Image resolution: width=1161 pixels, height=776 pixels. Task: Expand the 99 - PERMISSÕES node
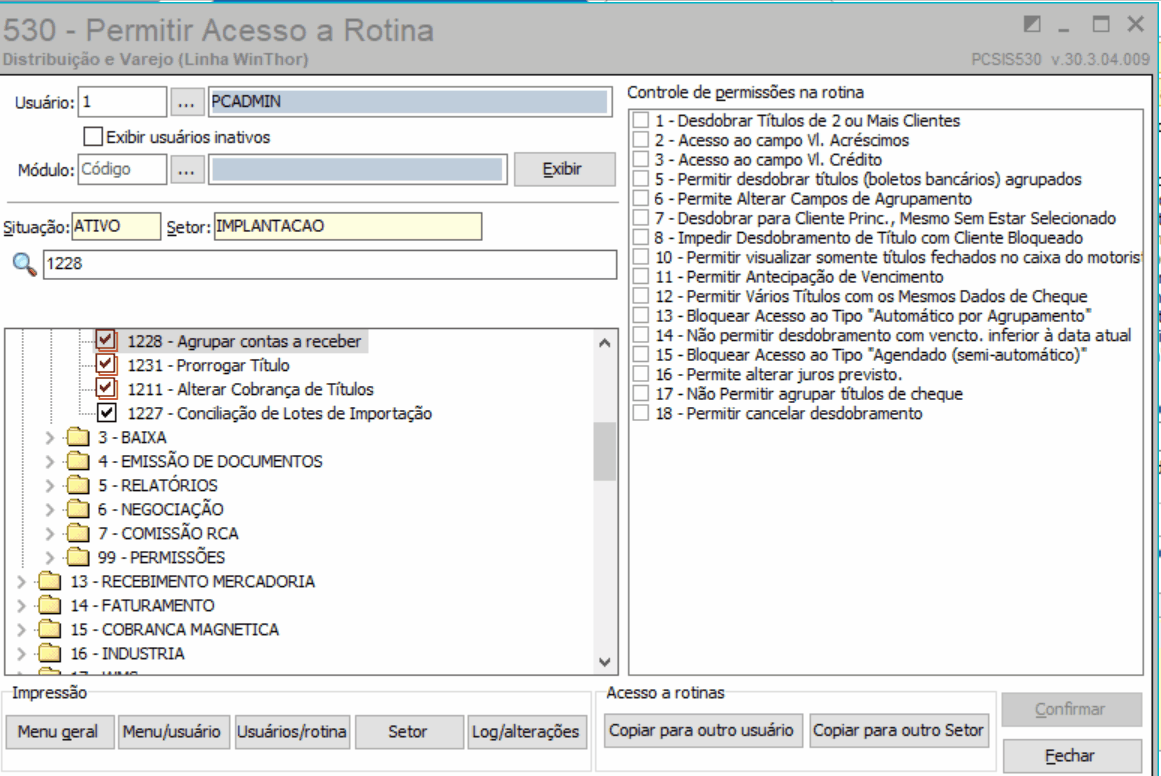click(50, 558)
